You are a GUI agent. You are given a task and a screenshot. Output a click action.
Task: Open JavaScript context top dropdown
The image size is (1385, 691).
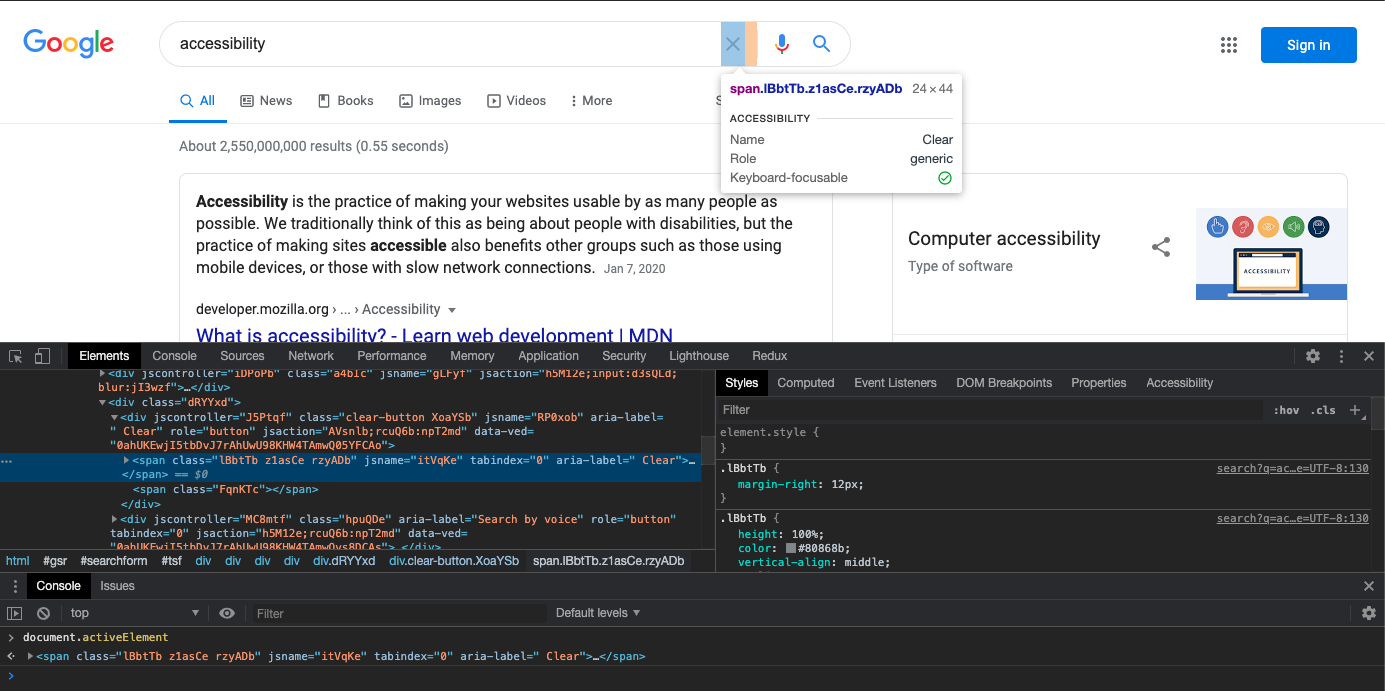(134, 613)
